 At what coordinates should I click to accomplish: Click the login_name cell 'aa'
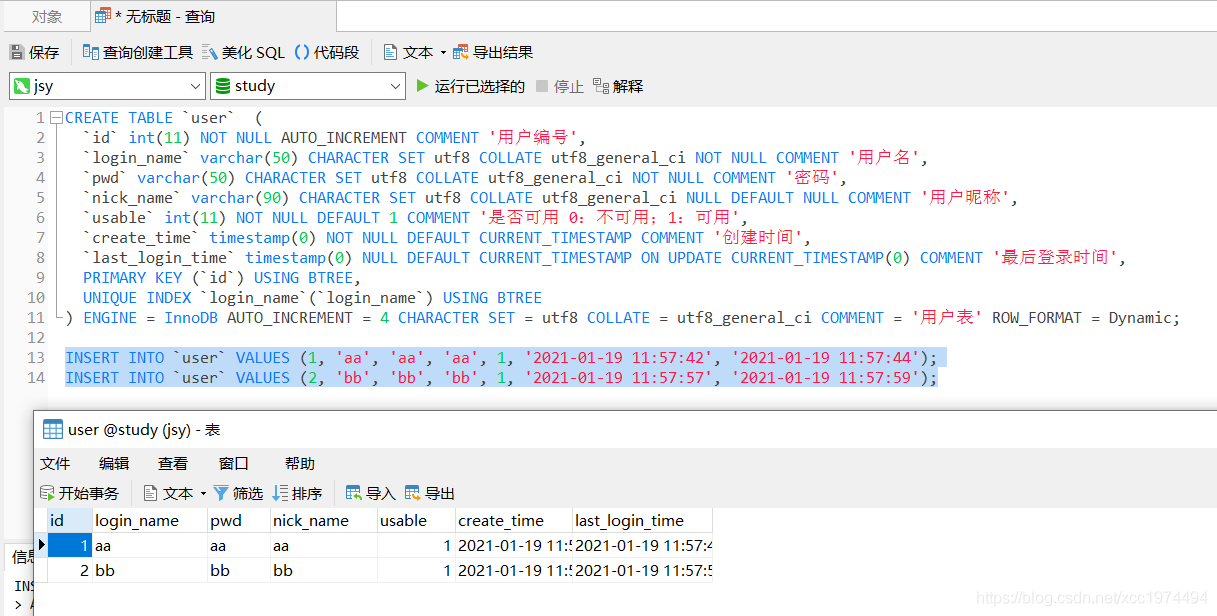(150, 546)
